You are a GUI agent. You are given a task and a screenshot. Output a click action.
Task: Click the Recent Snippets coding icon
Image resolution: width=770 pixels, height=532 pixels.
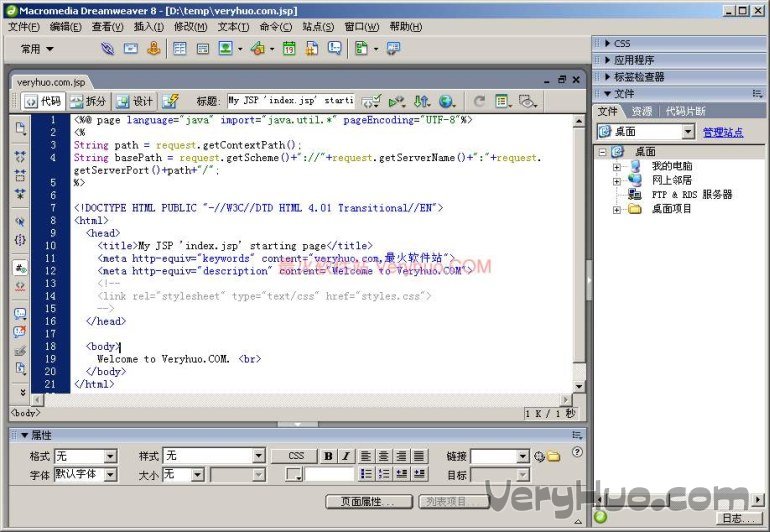20,368
